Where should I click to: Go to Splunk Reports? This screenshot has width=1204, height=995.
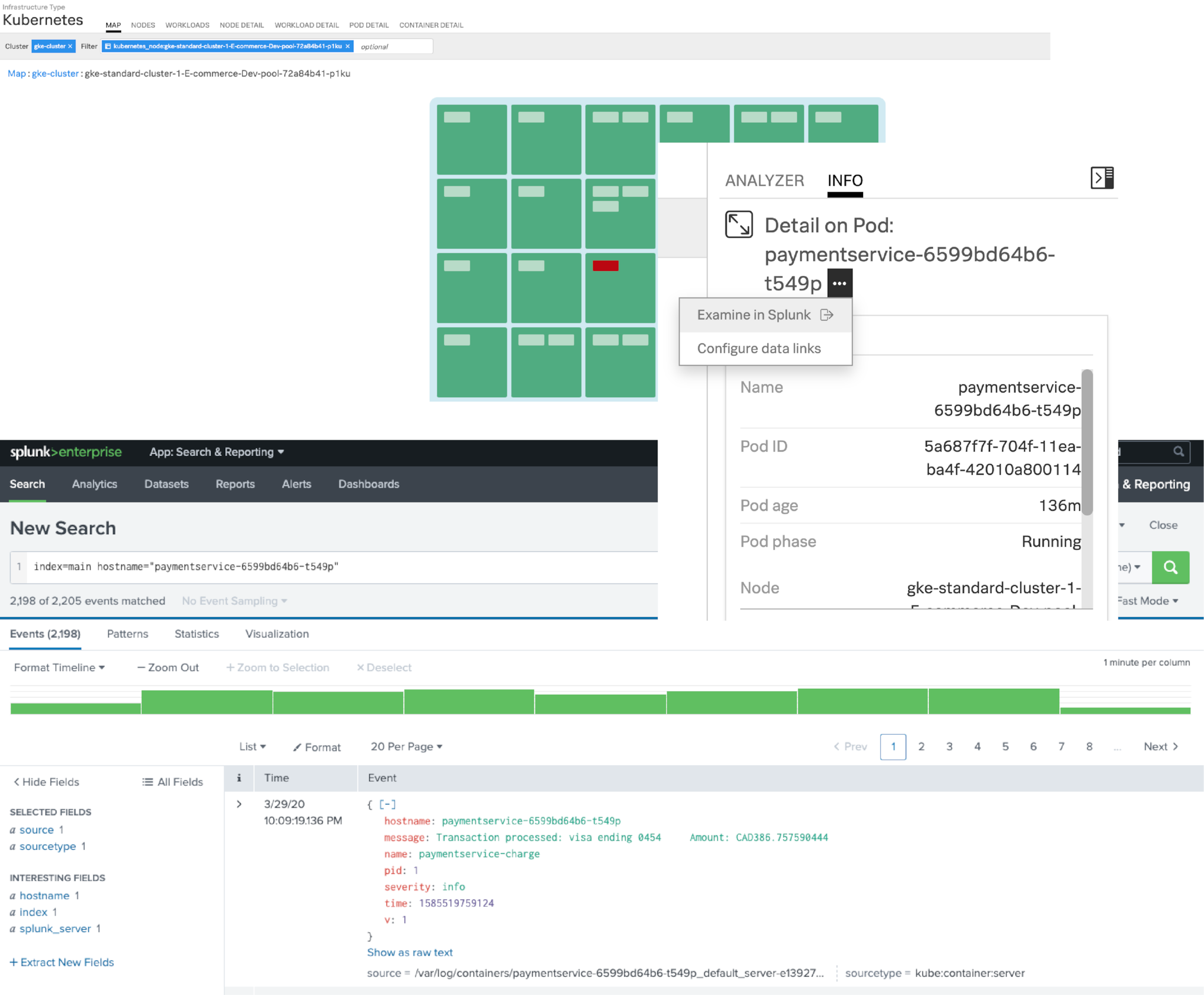(x=235, y=484)
